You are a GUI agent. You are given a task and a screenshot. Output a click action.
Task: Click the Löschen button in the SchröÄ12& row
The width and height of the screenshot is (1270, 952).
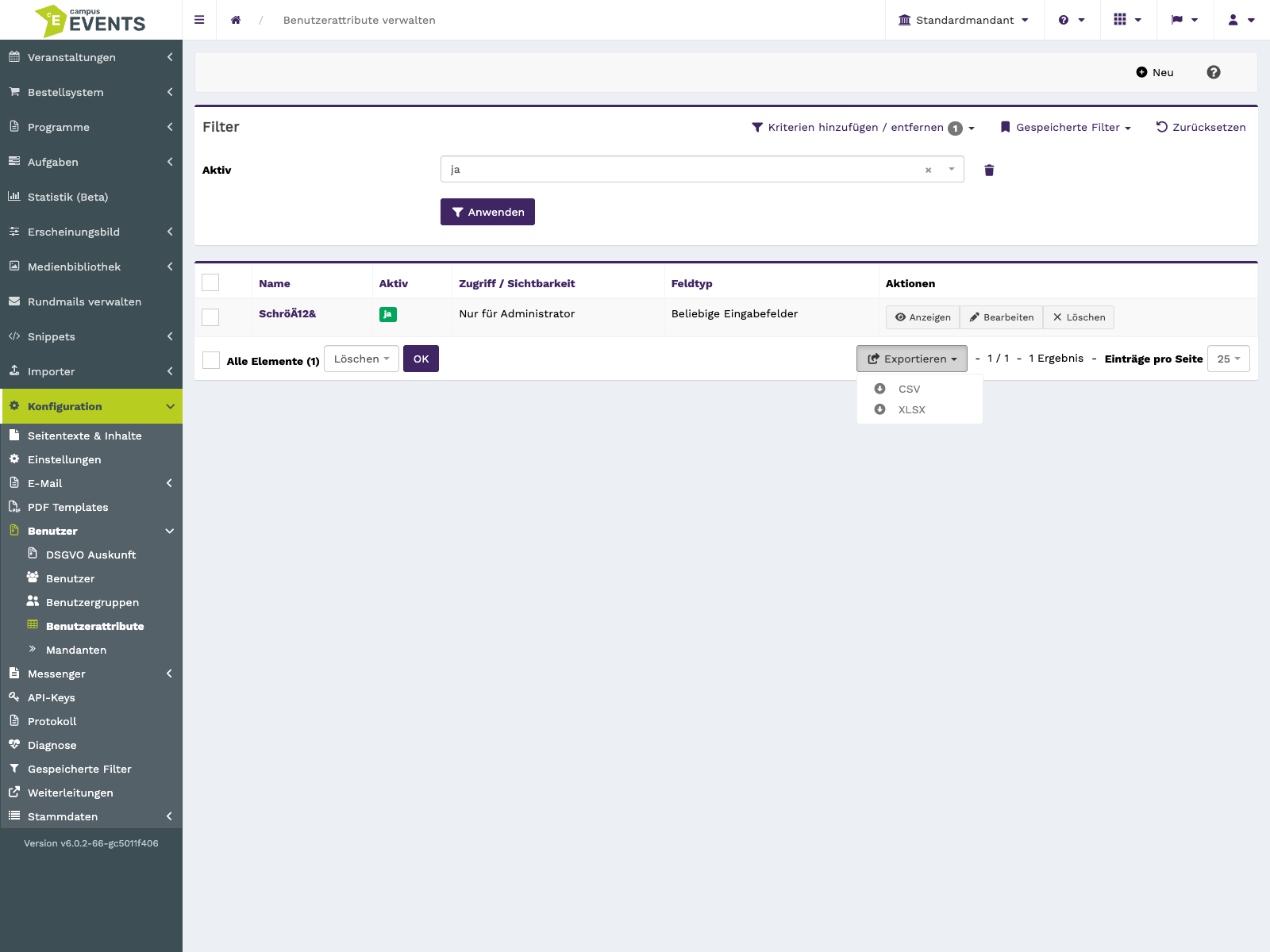[x=1079, y=317]
